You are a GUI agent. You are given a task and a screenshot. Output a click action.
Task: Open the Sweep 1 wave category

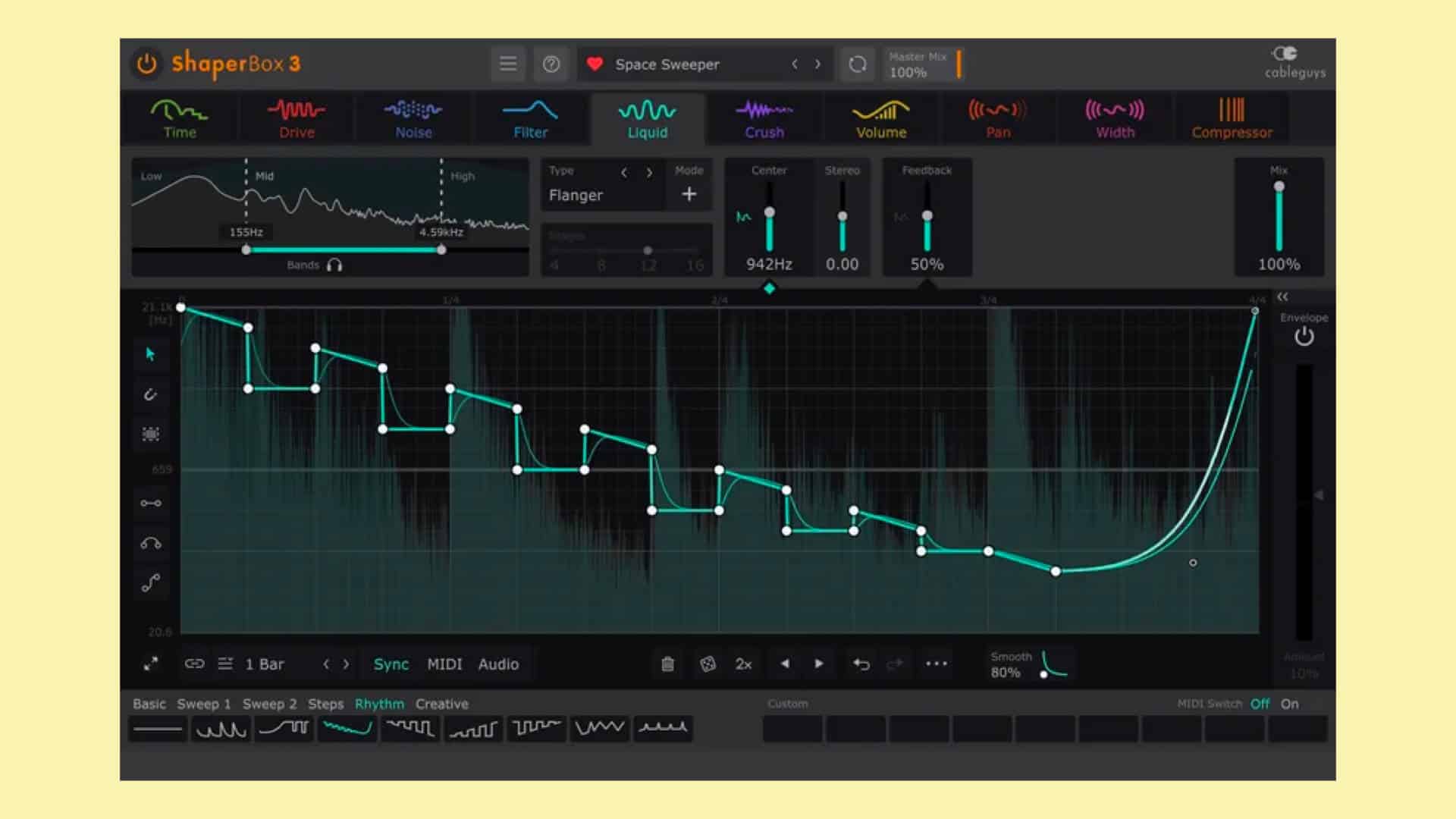tap(203, 704)
